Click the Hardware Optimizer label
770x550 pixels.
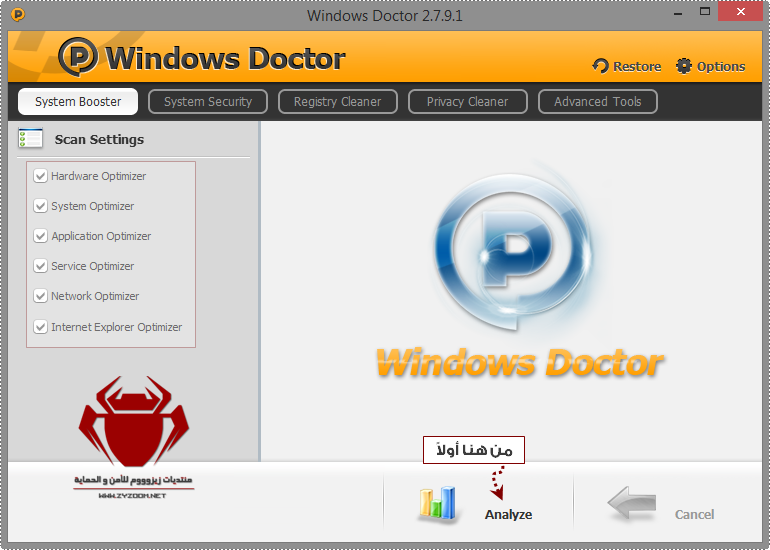tap(99, 176)
